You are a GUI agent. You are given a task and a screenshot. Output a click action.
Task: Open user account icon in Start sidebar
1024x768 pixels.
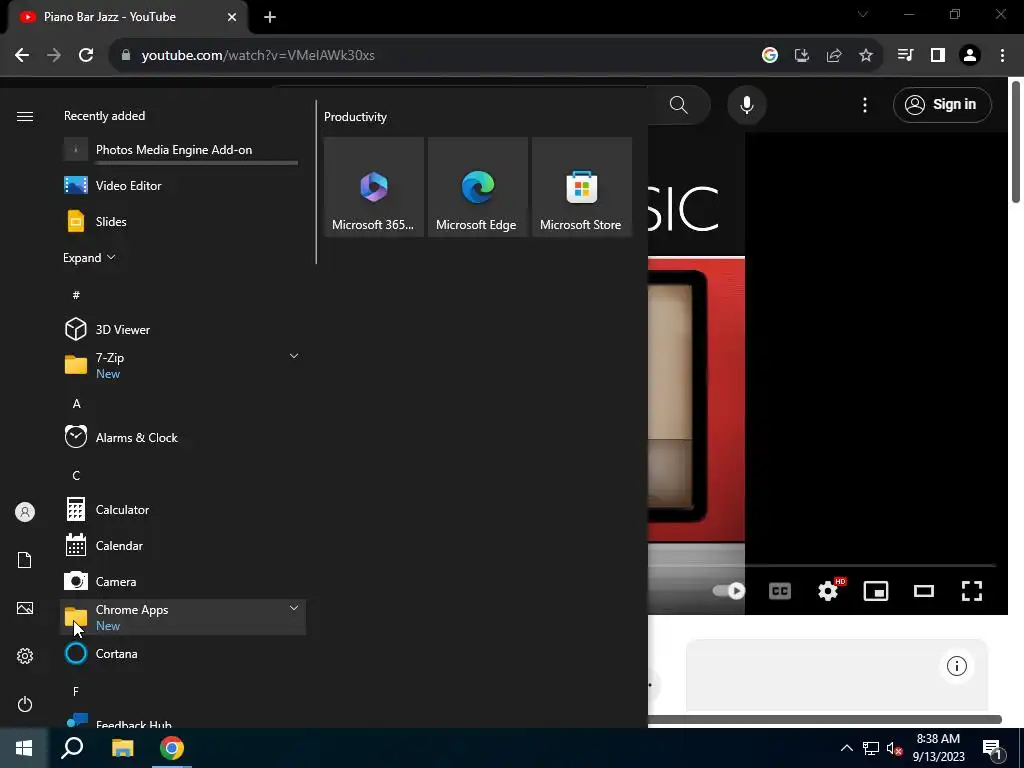click(x=25, y=512)
